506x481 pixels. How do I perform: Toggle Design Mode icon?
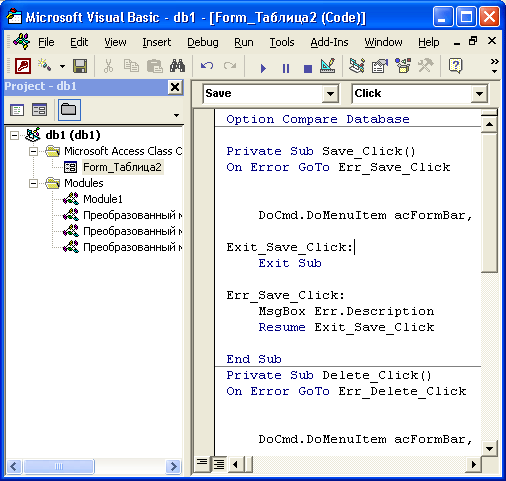(328, 66)
